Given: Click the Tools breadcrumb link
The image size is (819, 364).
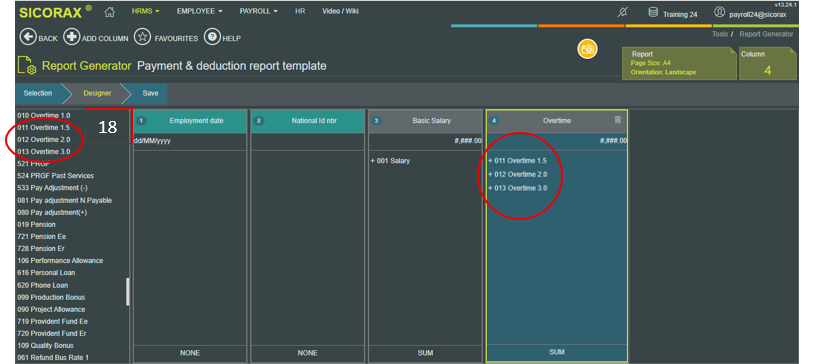Looking at the screenshot, I should [x=720, y=34].
